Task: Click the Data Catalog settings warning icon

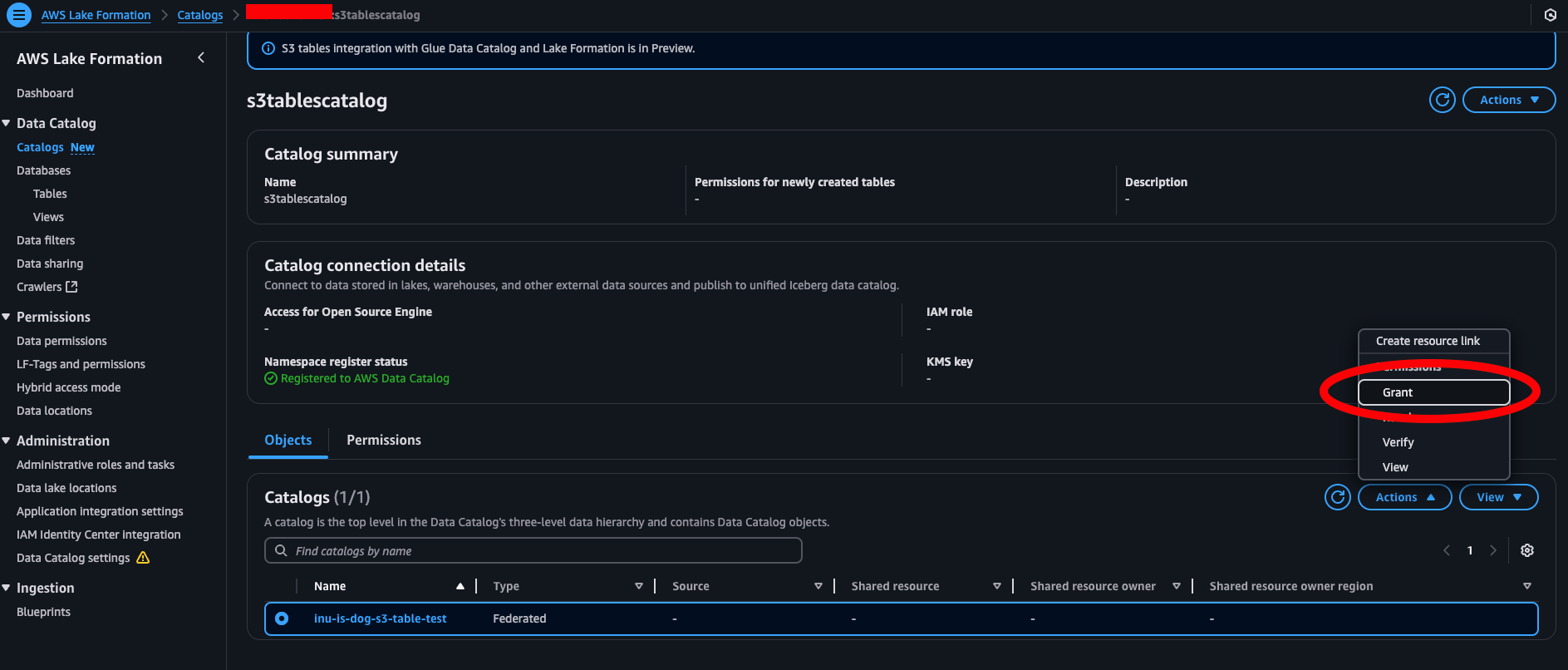Action: [x=143, y=558]
